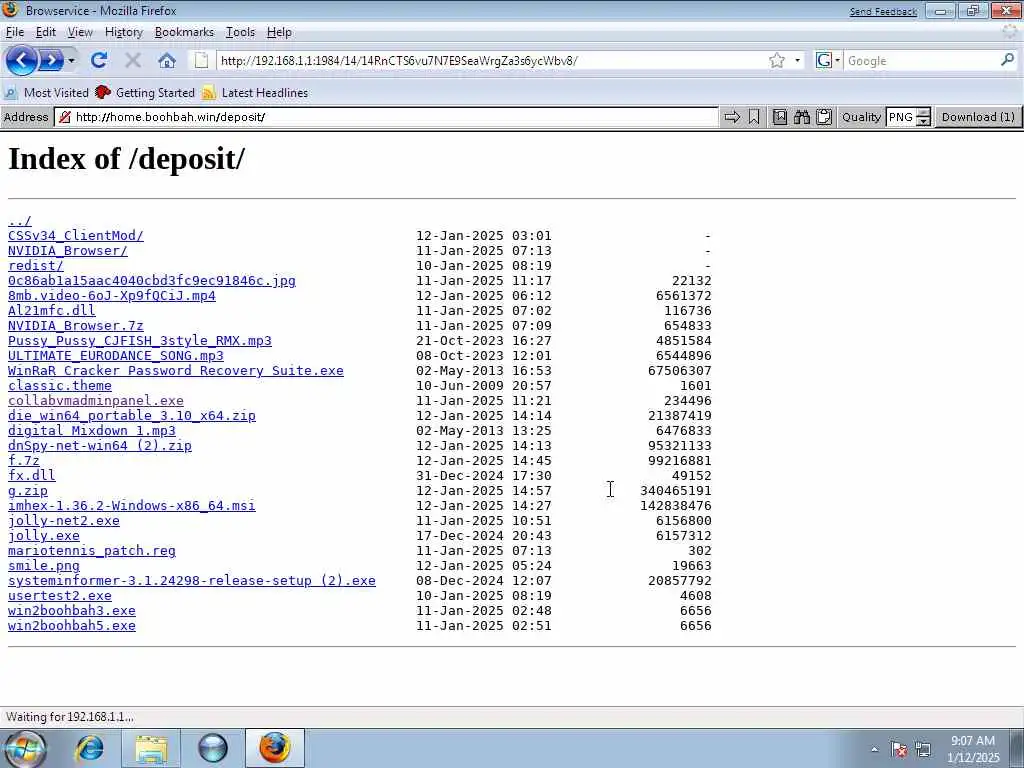Image resolution: width=1024 pixels, height=768 pixels.
Task: Click the Browservice bookmark ribbon icon
Action: point(754,117)
